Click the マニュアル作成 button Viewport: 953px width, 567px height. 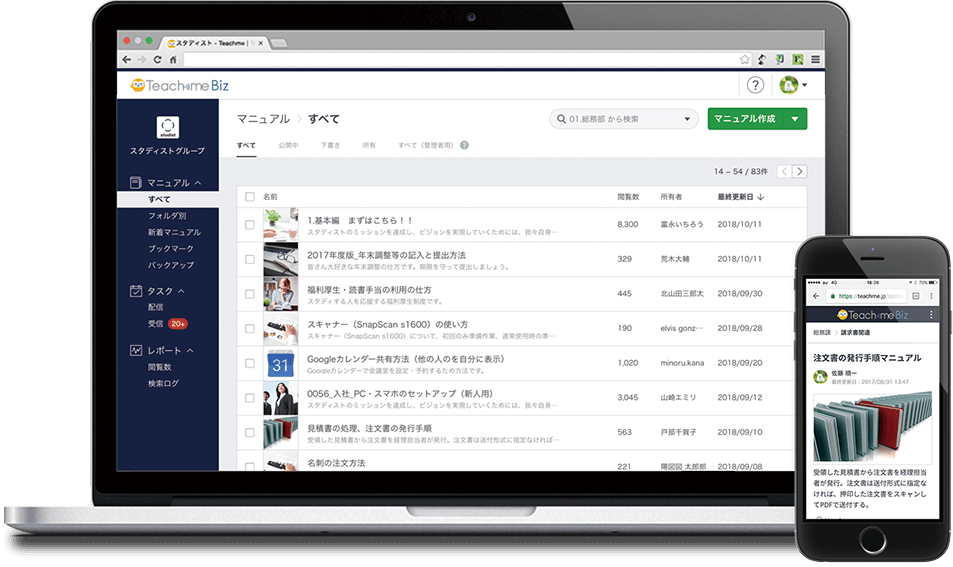point(745,119)
